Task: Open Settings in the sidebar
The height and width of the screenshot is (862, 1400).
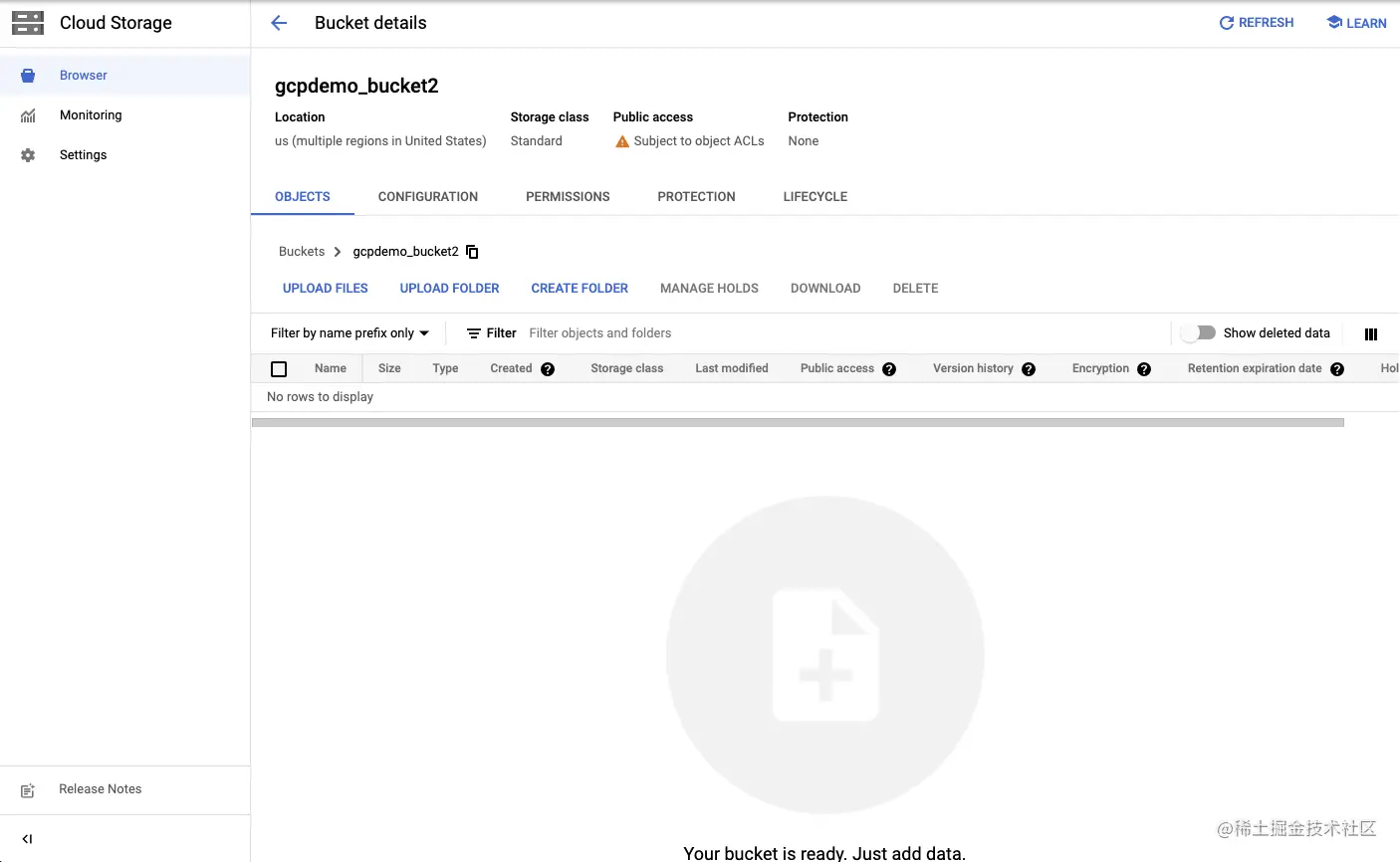Action: coord(124,155)
